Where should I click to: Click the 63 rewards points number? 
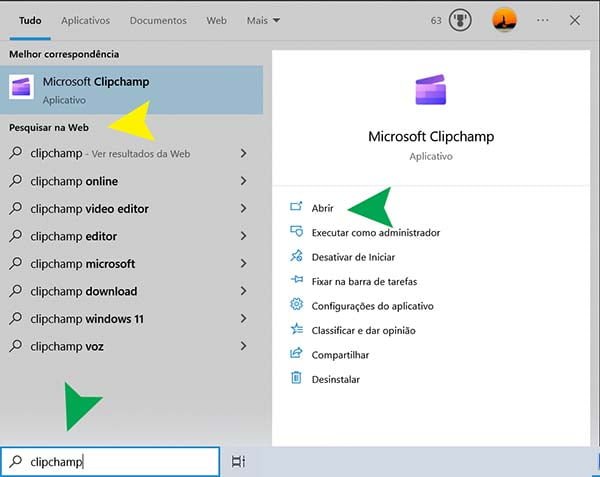point(436,20)
